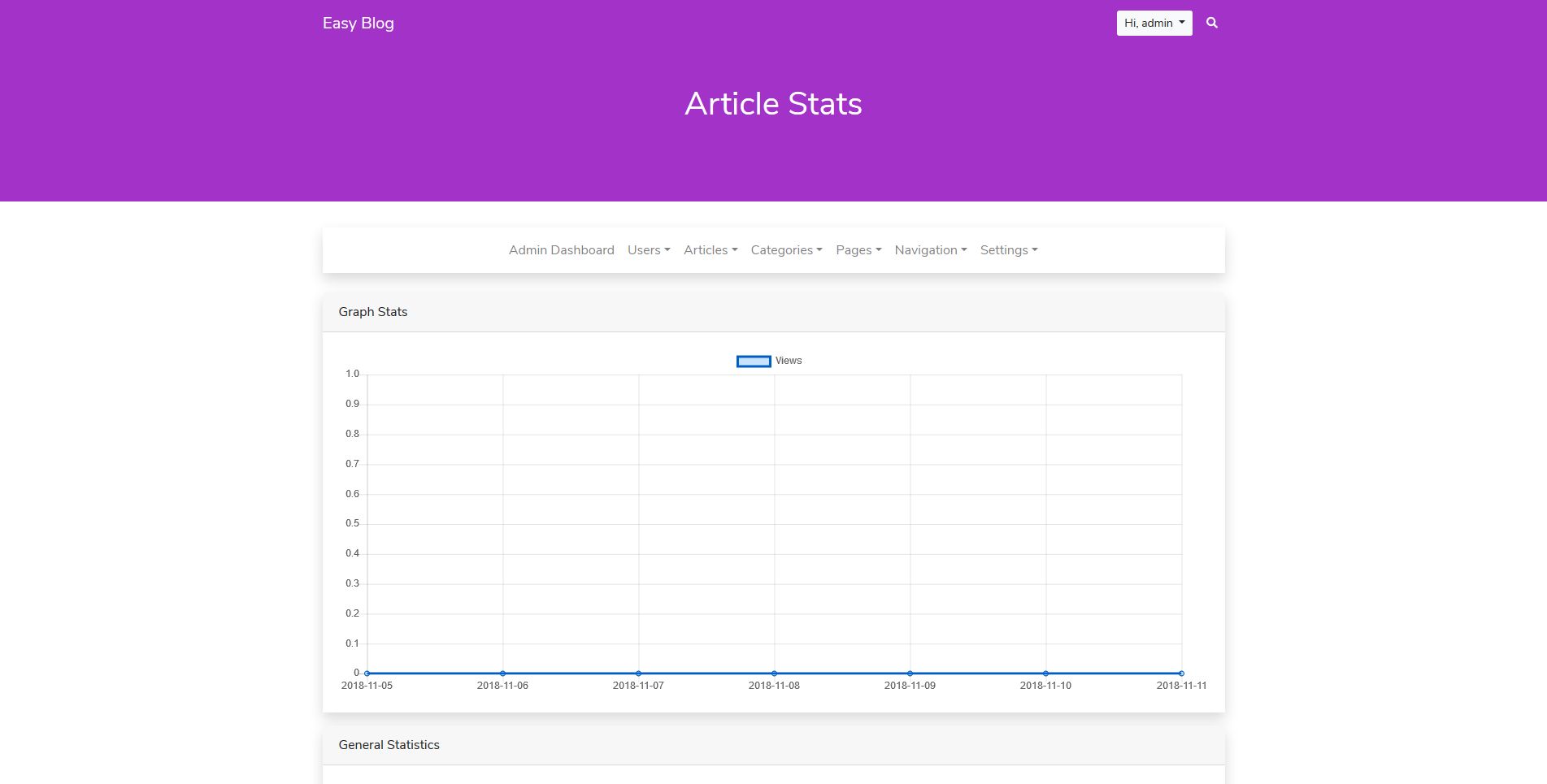Click the 2018-11-07 chart point

(x=639, y=674)
